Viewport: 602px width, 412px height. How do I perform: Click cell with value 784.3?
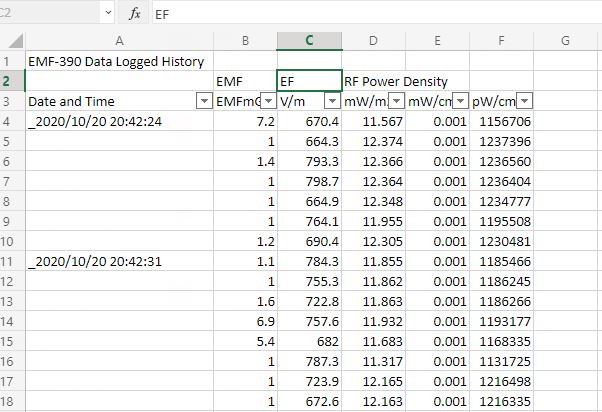(x=309, y=261)
